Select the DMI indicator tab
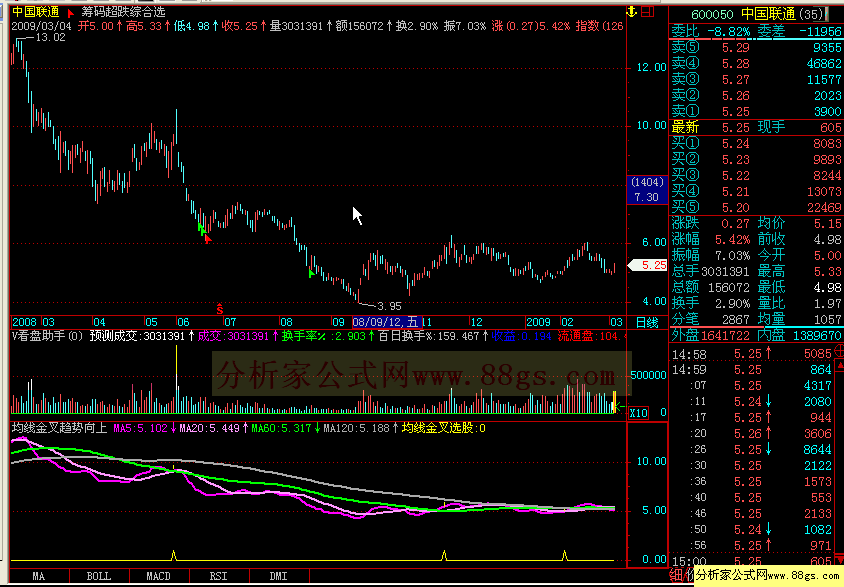This screenshot has height=587, width=844. coord(278,576)
